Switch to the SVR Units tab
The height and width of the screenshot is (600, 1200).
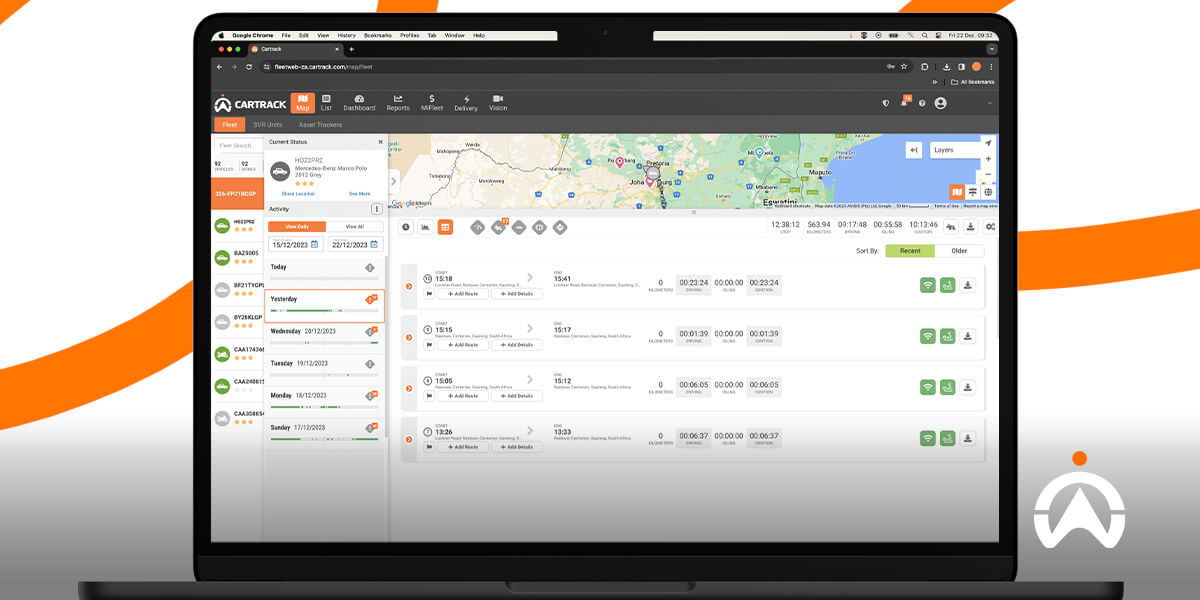pyautogui.click(x=270, y=124)
